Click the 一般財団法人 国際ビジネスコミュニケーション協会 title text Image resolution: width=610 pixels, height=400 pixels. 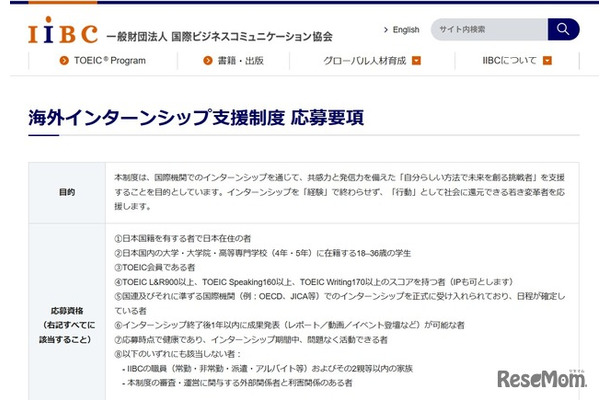point(219,37)
